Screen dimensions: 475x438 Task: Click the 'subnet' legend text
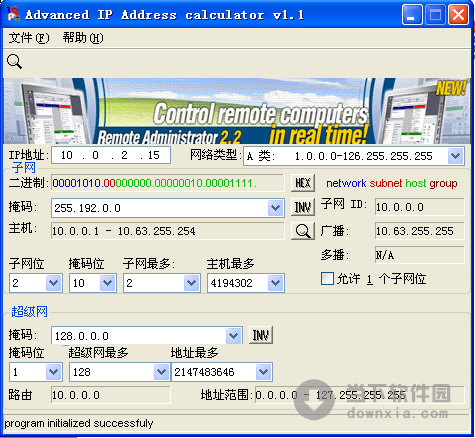pyautogui.click(x=386, y=183)
